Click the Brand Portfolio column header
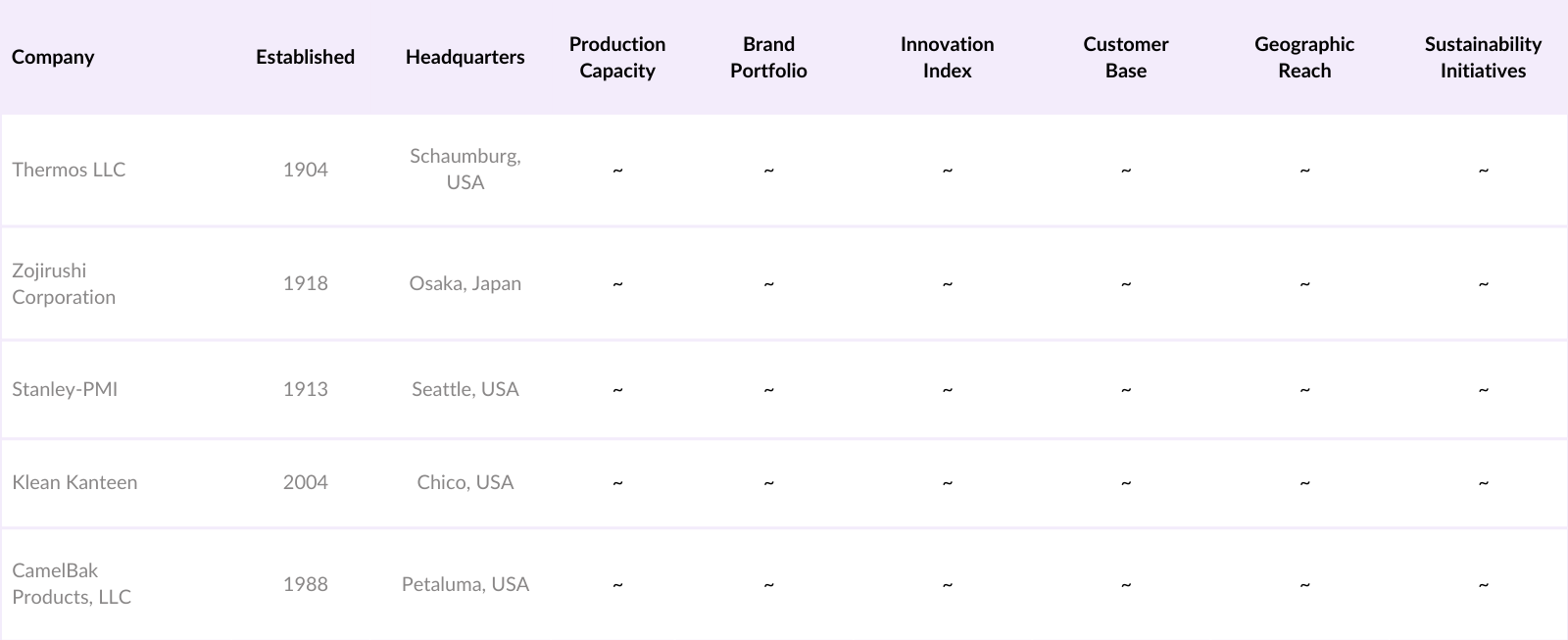Viewport: 1568px width, 640px height. click(768, 57)
